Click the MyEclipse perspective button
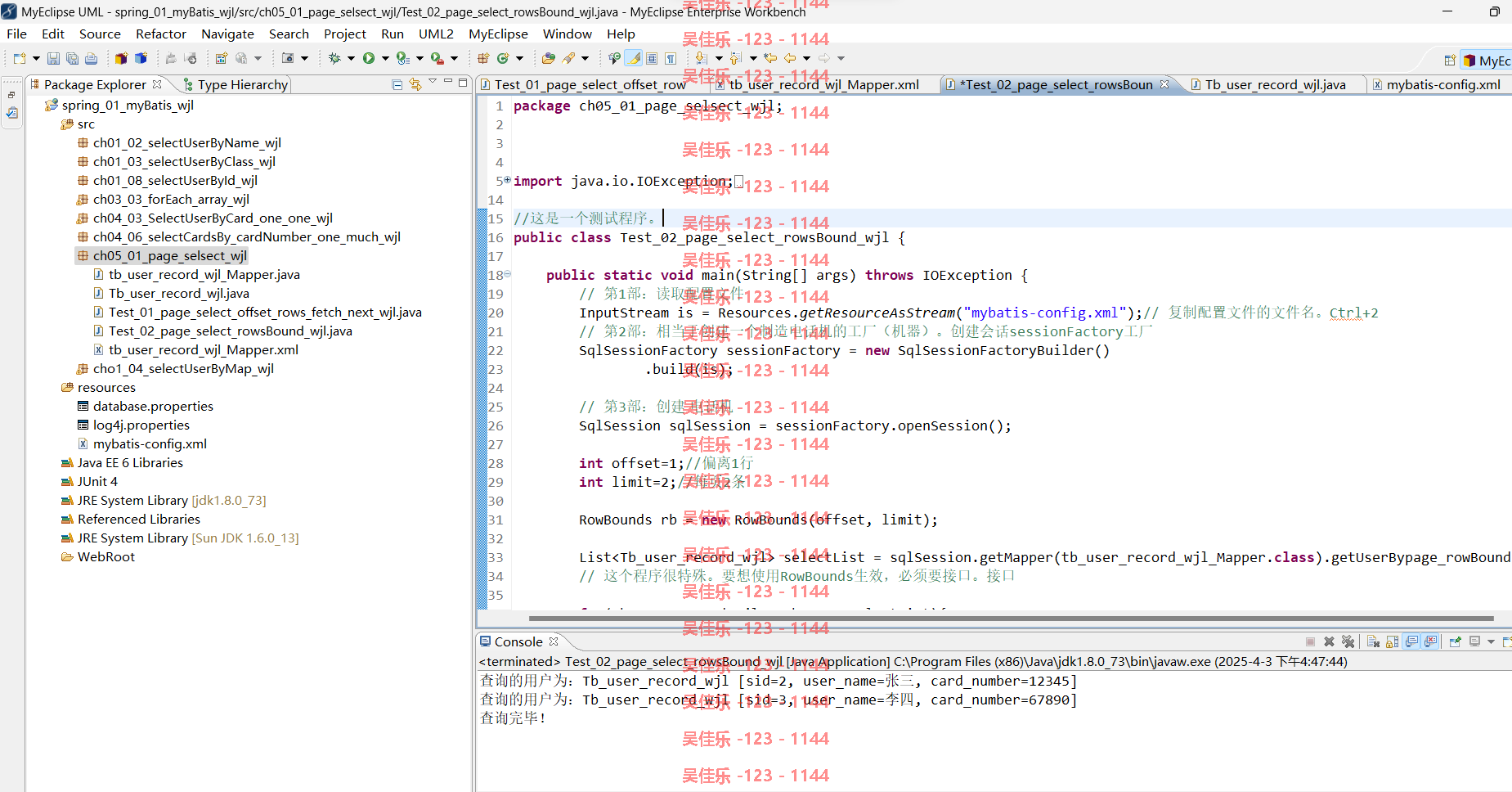The width and height of the screenshot is (1512, 792). [x=1487, y=61]
